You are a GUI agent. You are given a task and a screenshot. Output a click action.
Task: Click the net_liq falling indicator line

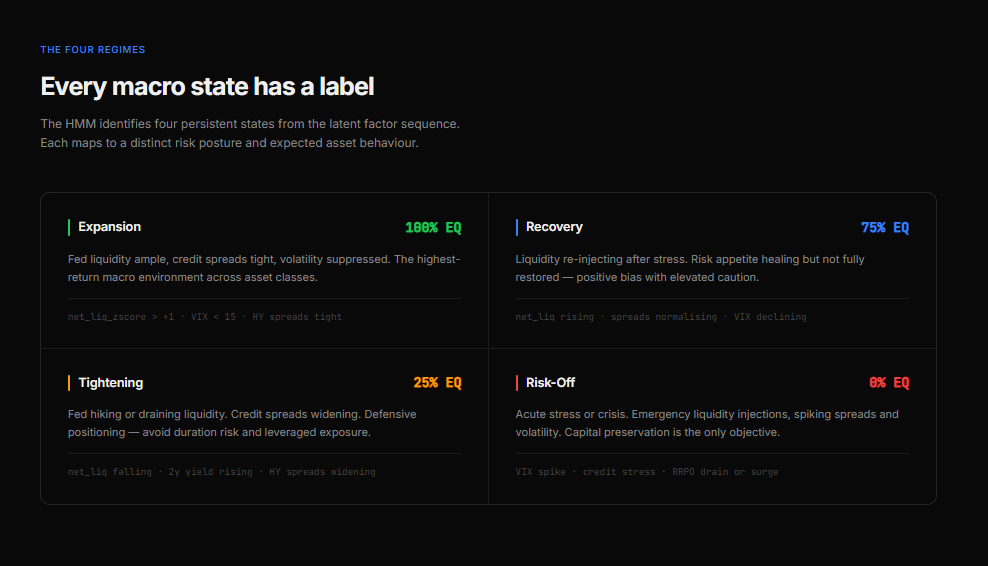[x=221, y=472]
